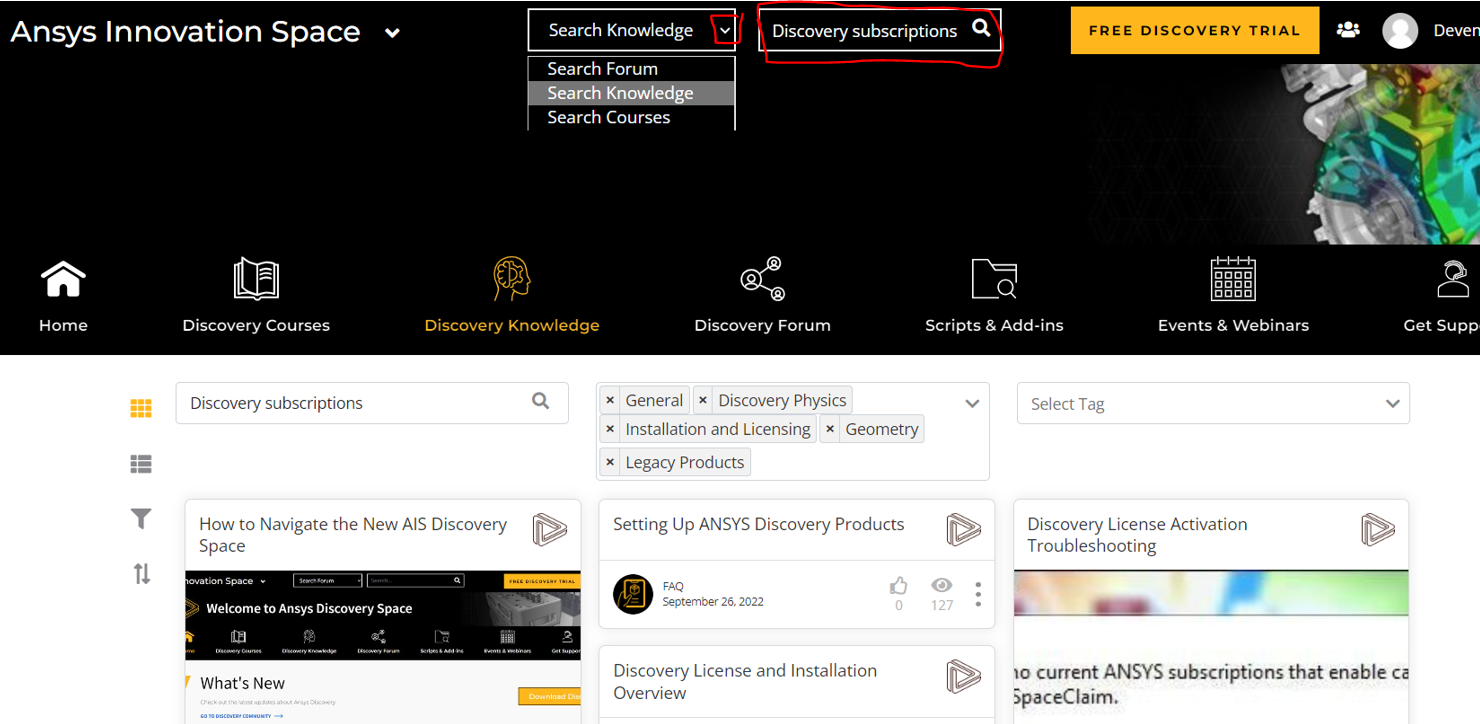The image size is (1480, 724).
Task: Choose Search Knowledge from dropdown list
Action: click(x=632, y=93)
